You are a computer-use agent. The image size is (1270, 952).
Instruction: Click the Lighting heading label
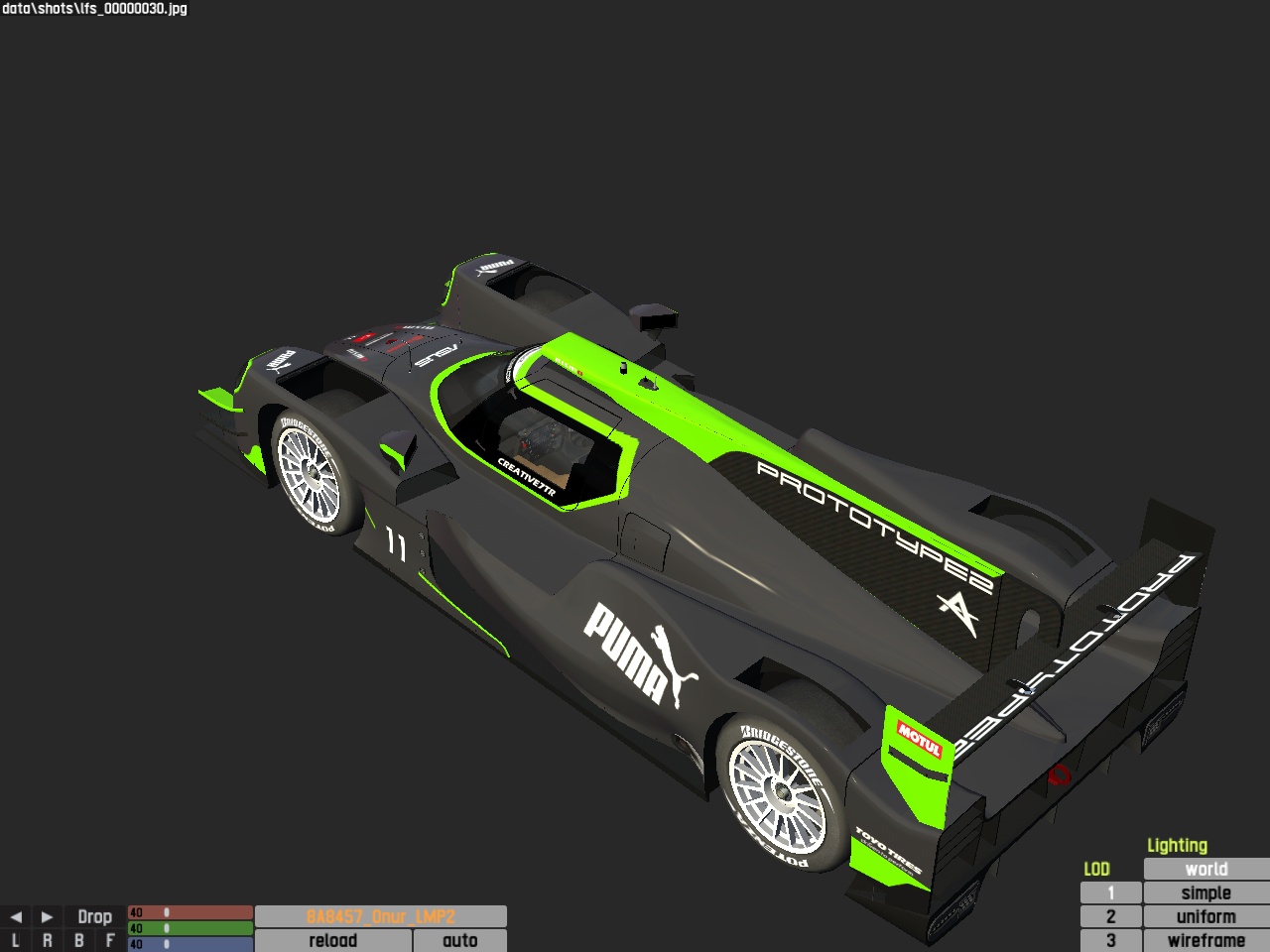click(x=1177, y=846)
